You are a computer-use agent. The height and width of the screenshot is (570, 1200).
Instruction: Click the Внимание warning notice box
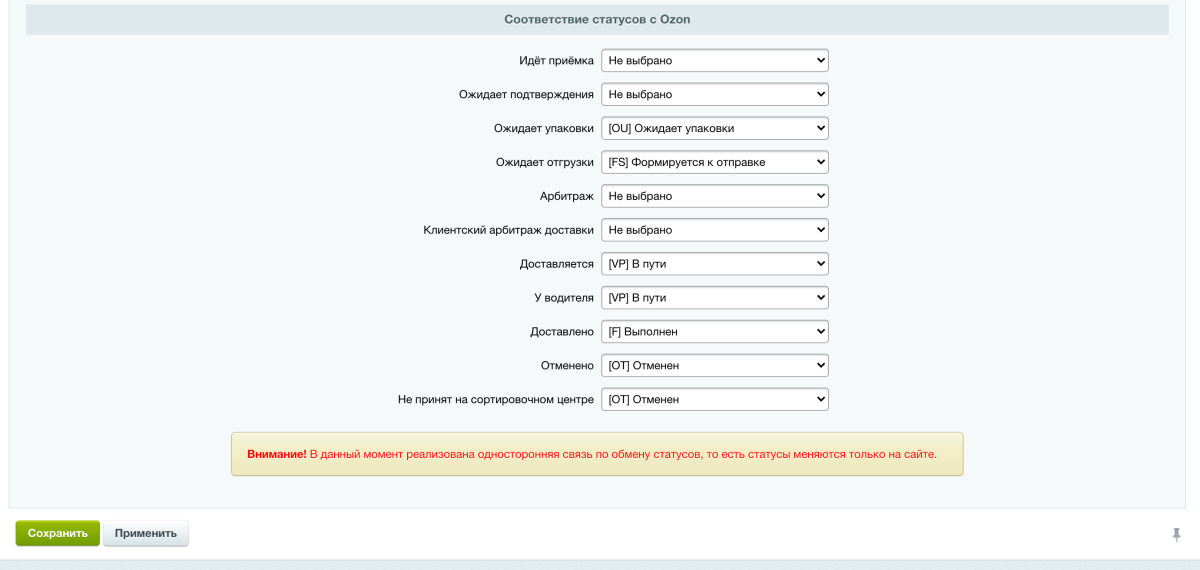tap(597, 454)
